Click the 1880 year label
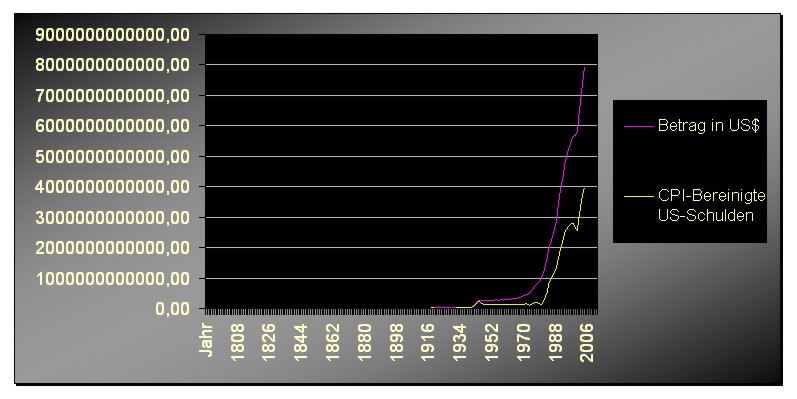 pos(364,342)
